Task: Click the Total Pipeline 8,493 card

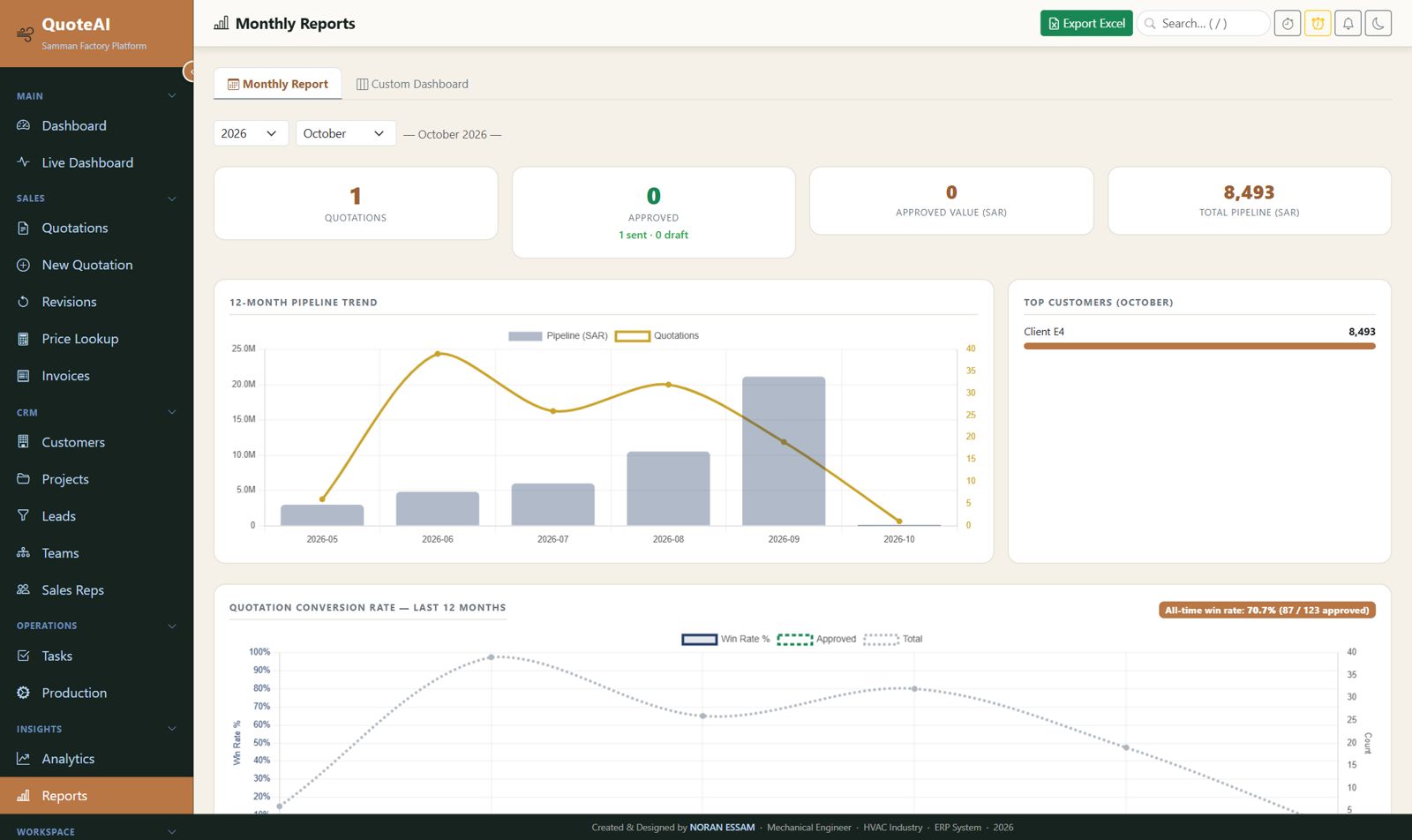Action: tap(1249, 200)
